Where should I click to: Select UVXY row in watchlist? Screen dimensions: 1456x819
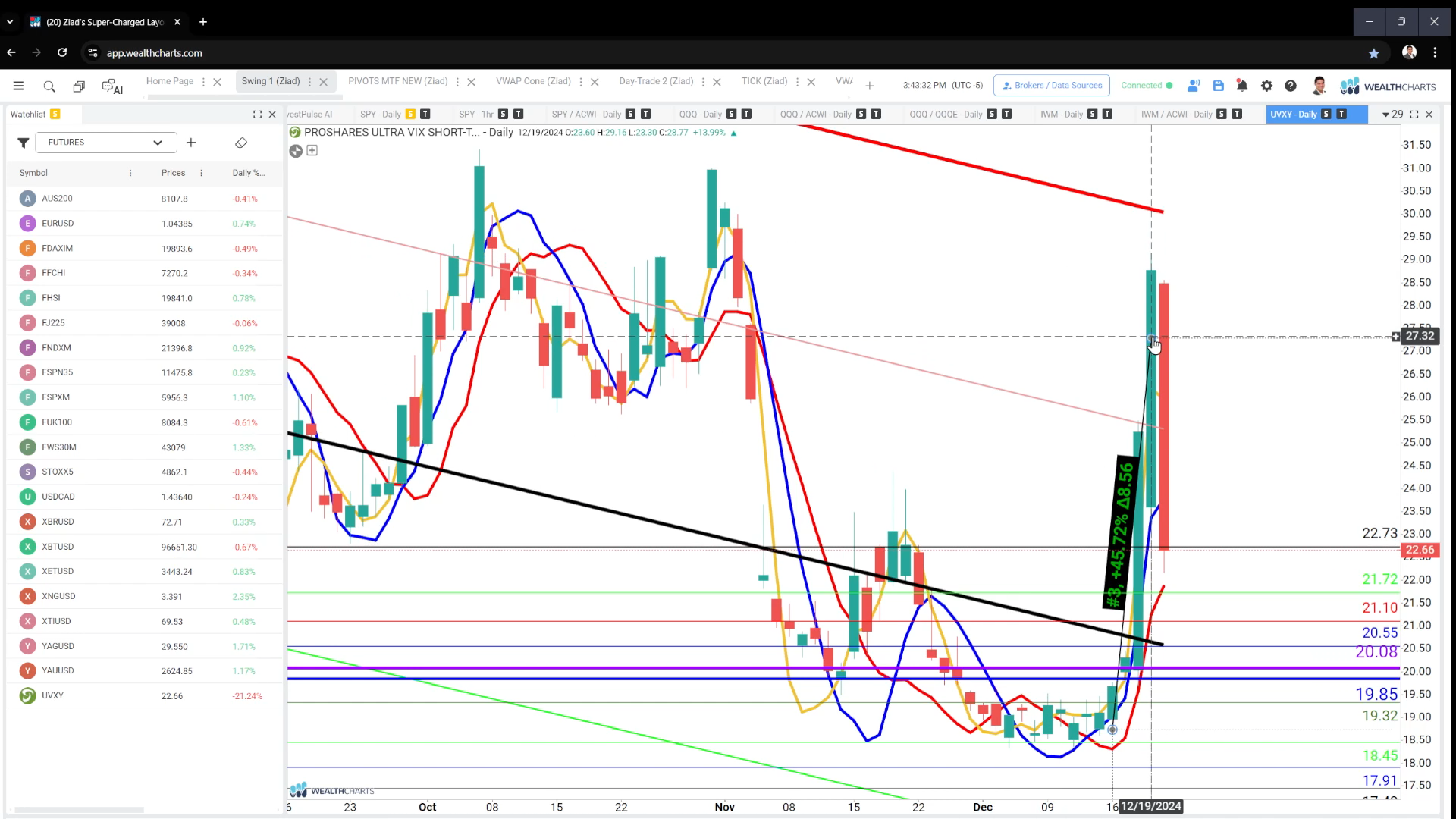point(144,695)
